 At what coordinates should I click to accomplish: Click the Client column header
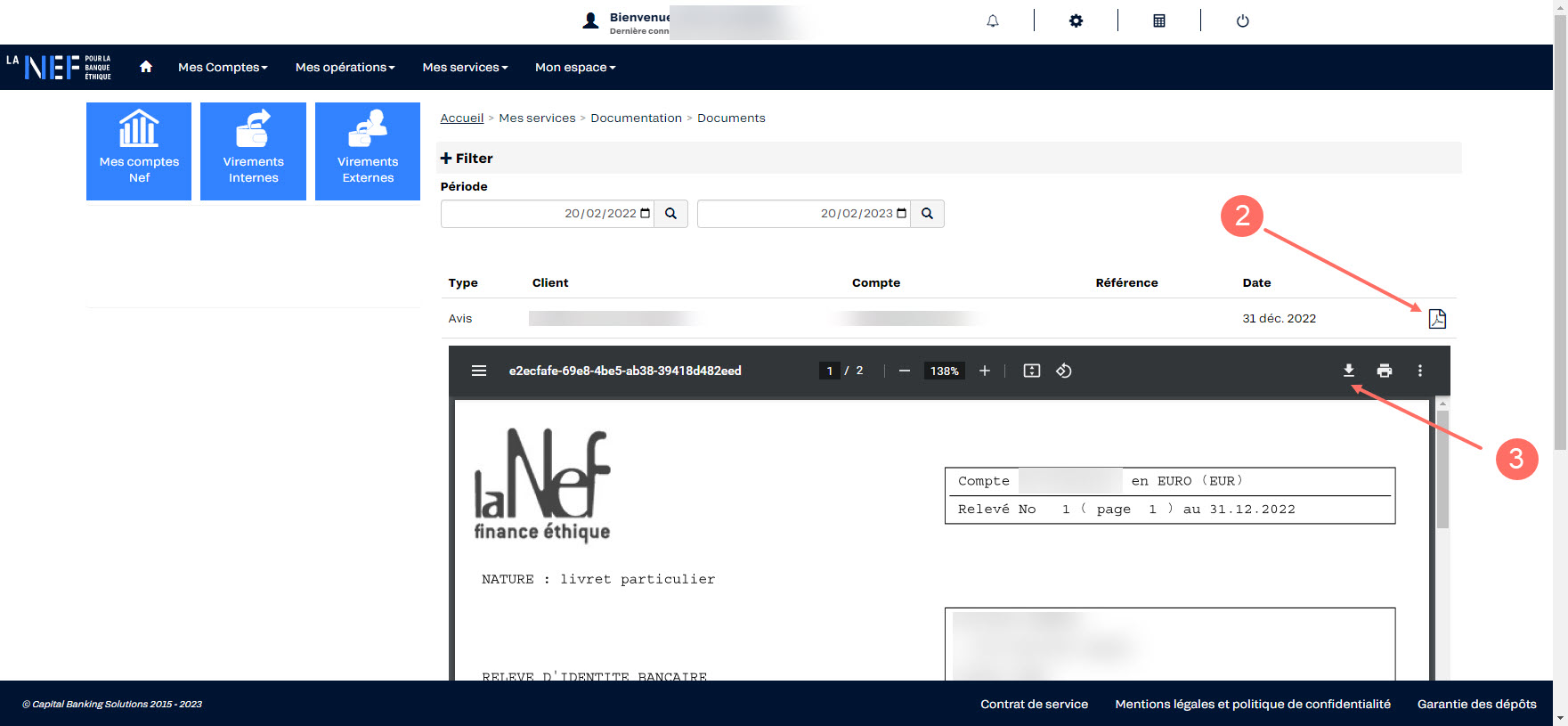pyautogui.click(x=550, y=282)
